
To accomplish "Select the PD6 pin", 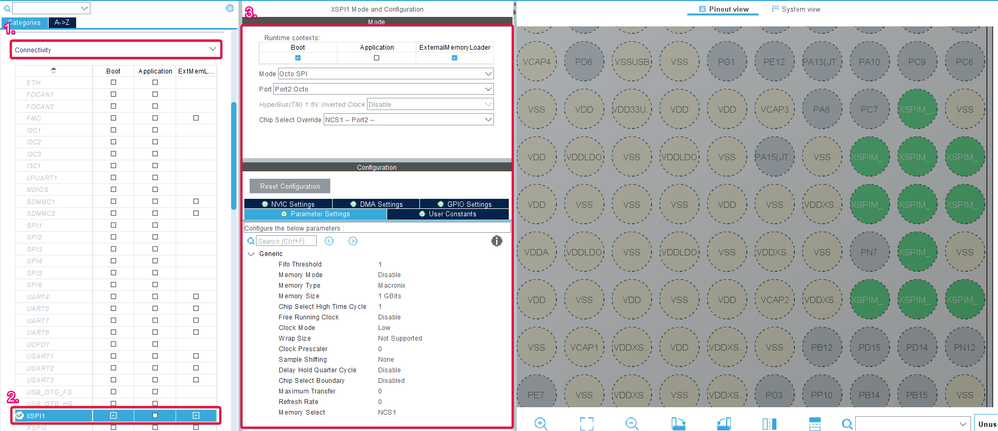I will [x=584, y=62].
